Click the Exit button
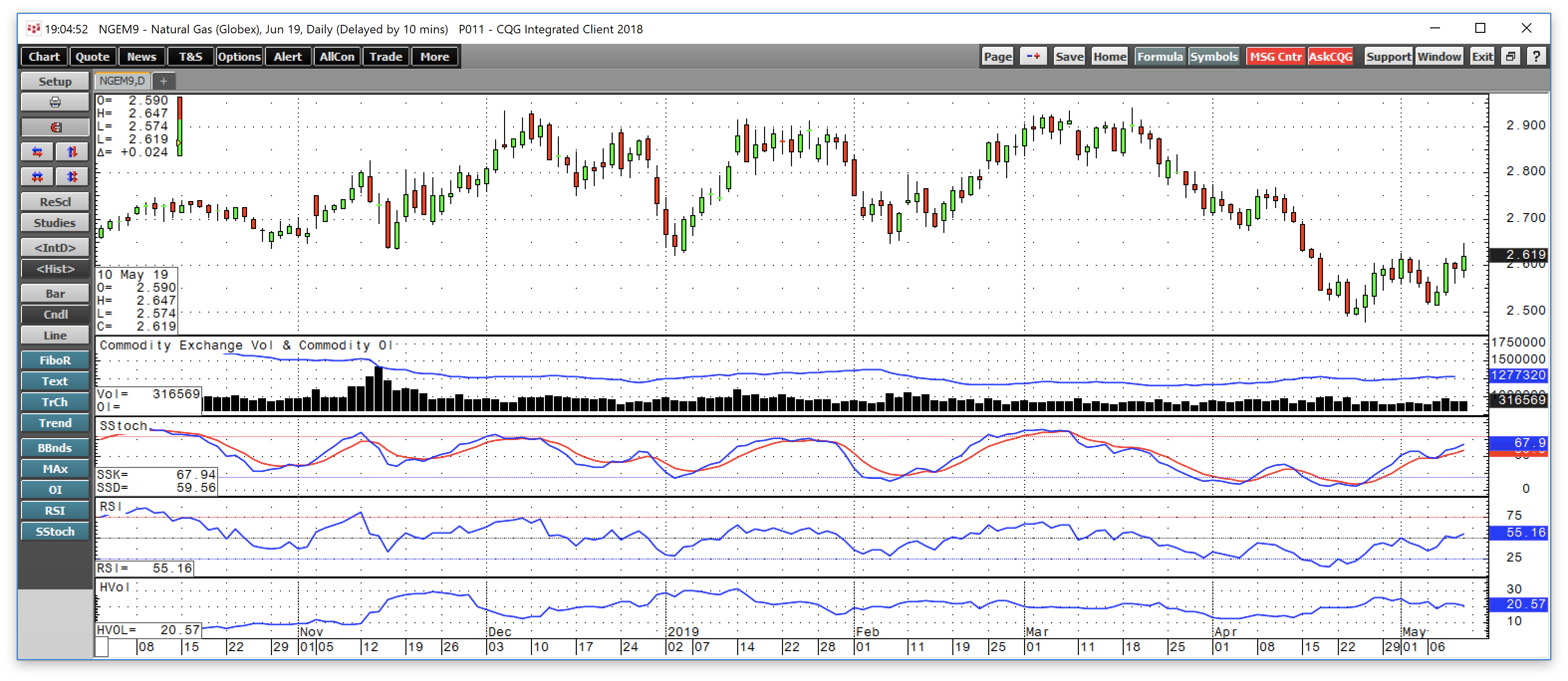 click(x=1482, y=57)
